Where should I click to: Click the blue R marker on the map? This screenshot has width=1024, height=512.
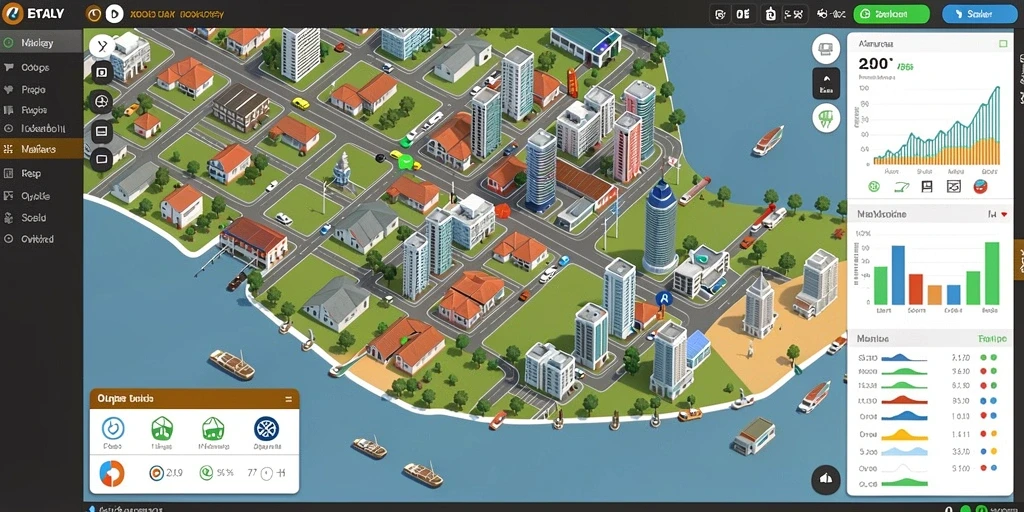pyautogui.click(x=664, y=300)
